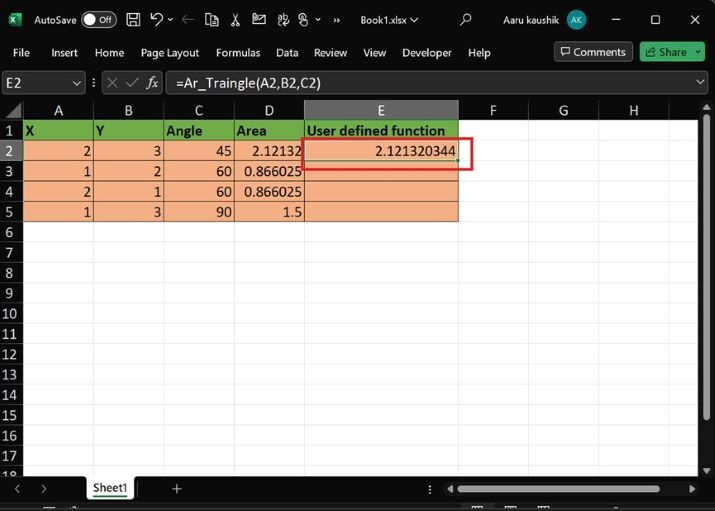Switch to the Developer tab
This screenshot has width=715, height=511.
point(427,53)
